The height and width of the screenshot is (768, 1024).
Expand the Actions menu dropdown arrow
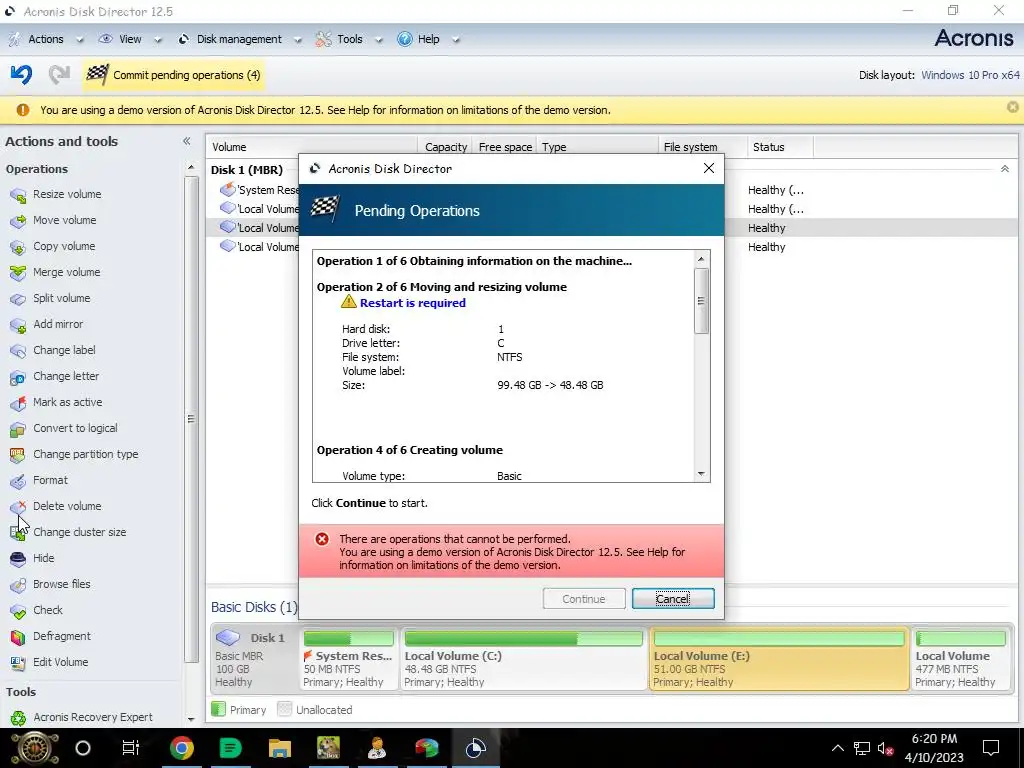pyautogui.click(x=80, y=40)
